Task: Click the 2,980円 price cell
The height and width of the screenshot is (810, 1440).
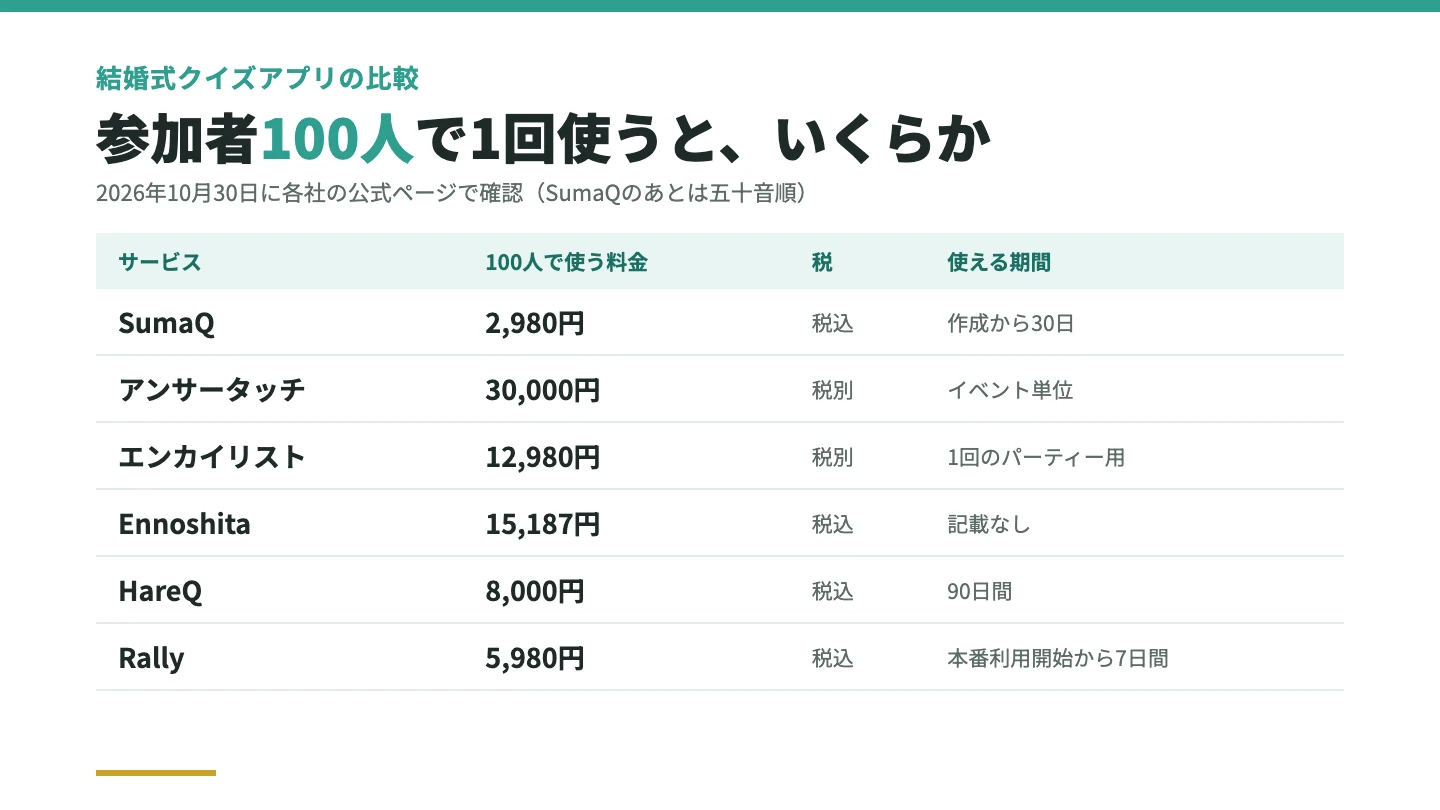Action: click(x=535, y=323)
